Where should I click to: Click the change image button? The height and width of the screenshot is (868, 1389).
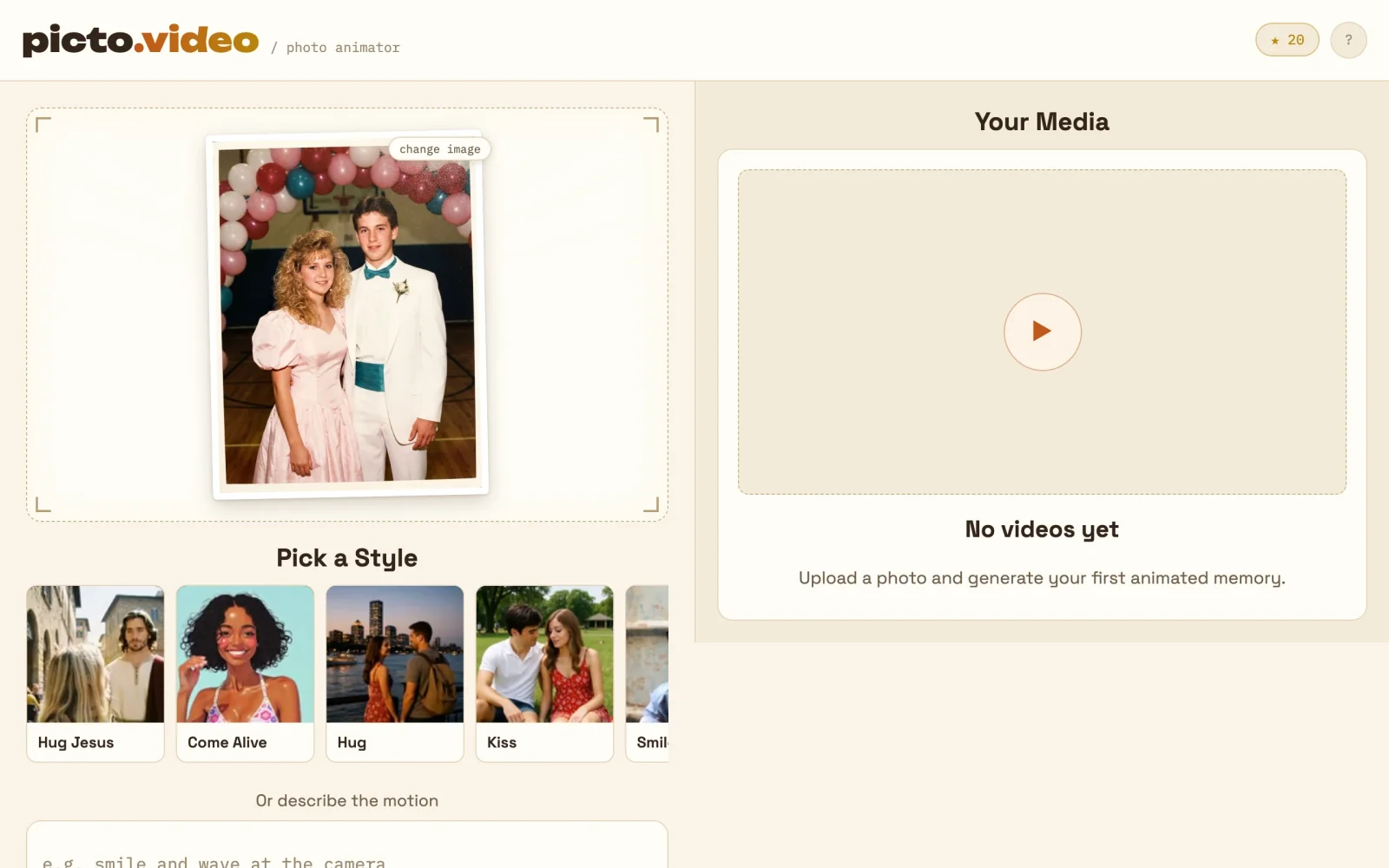(439, 149)
